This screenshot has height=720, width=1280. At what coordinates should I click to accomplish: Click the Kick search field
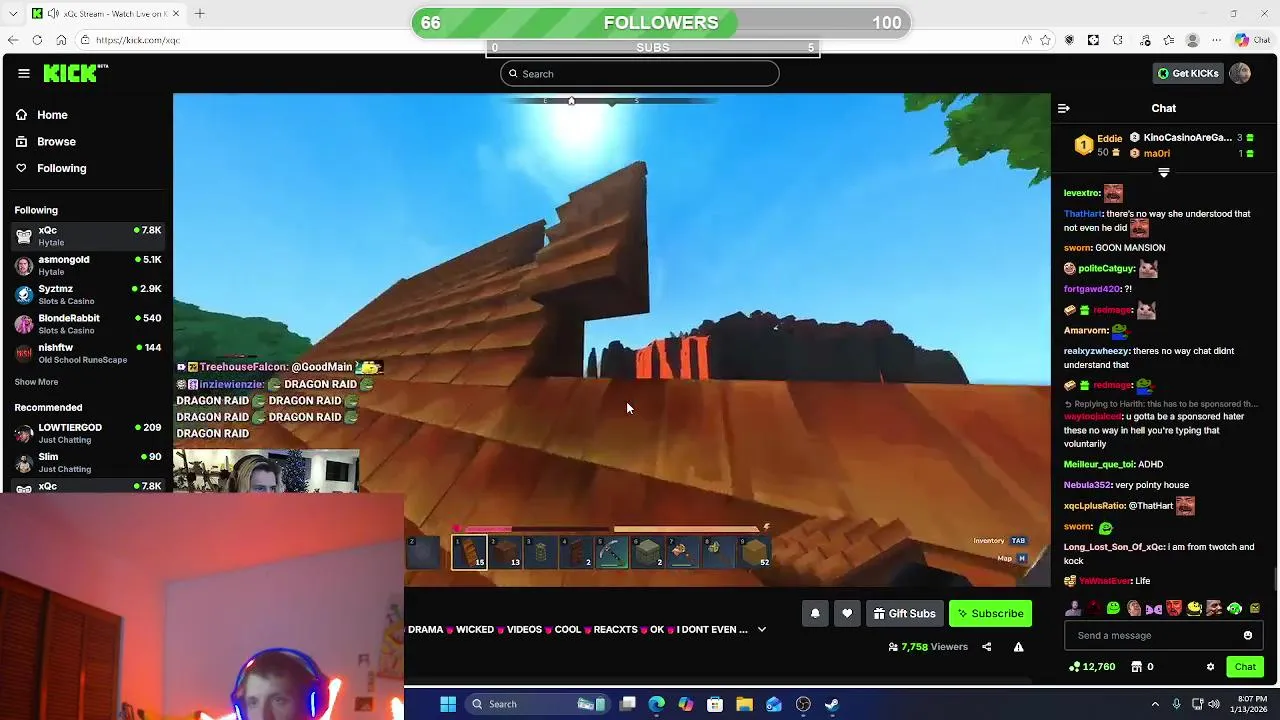point(640,73)
